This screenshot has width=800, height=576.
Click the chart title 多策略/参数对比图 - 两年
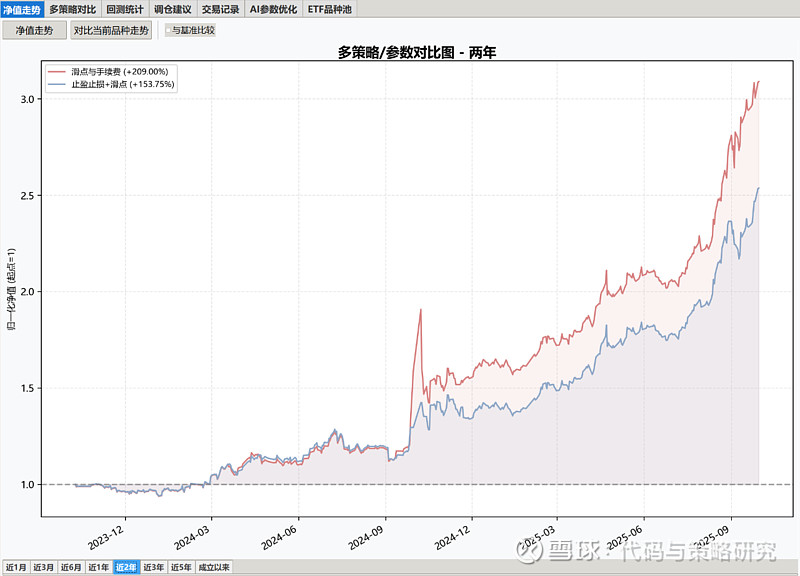coord(416,52)
